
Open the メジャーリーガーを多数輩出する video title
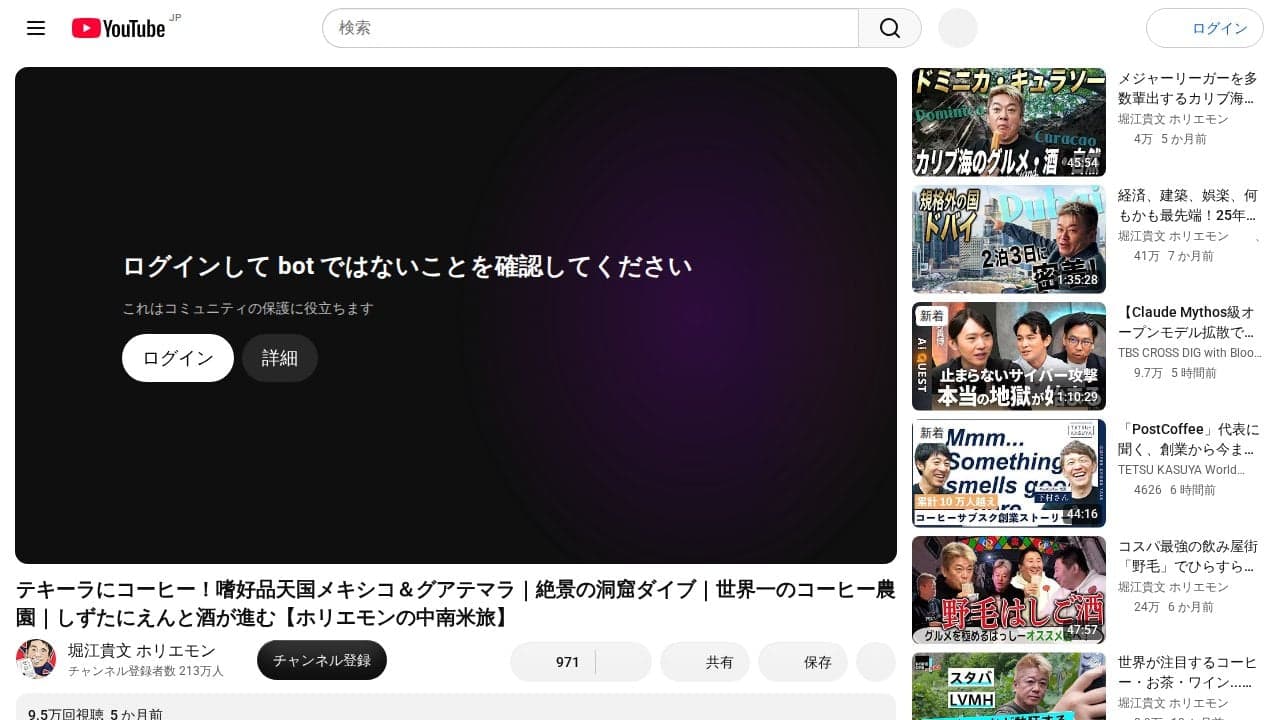(1188, 88)
